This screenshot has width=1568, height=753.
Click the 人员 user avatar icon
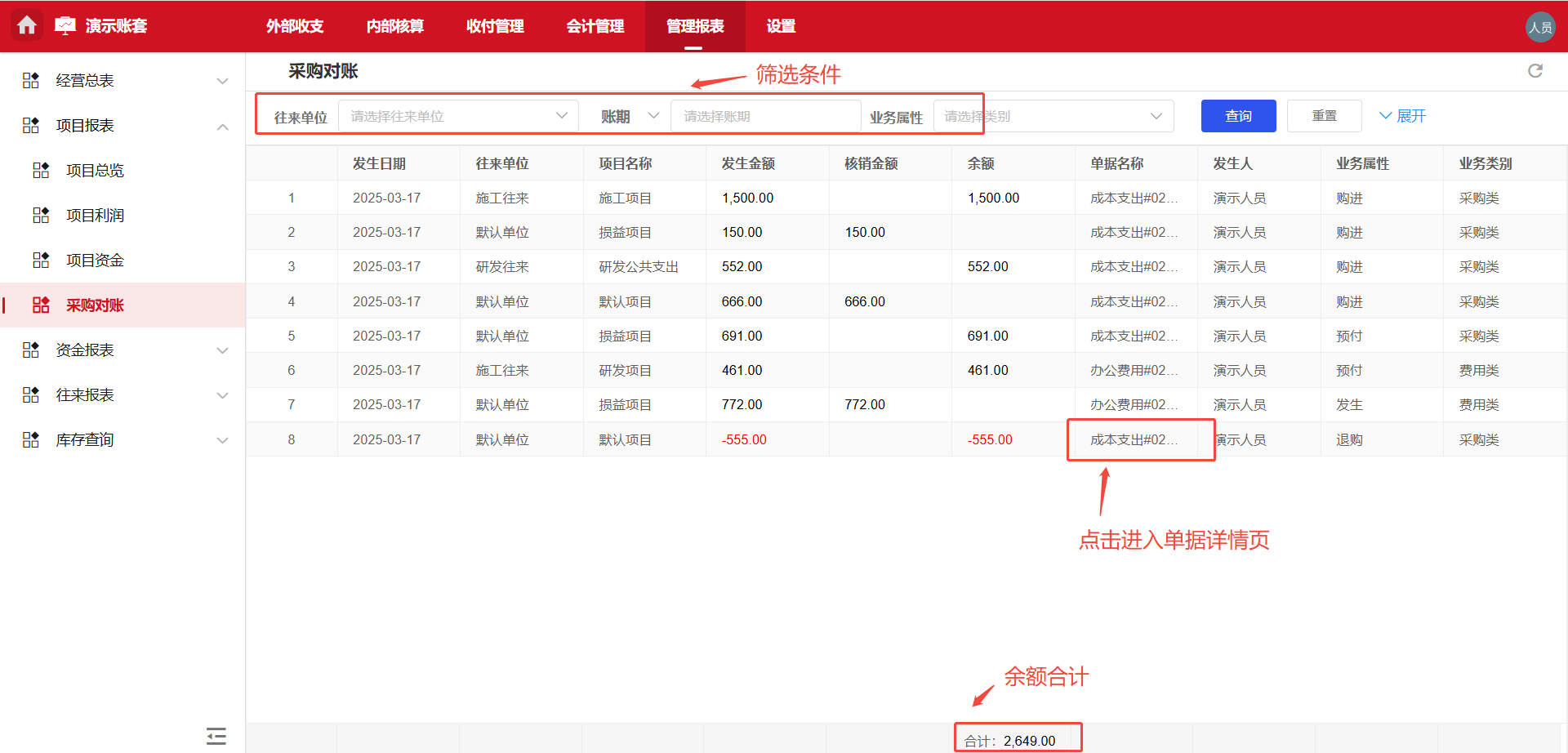click(x=1540, y=25)
